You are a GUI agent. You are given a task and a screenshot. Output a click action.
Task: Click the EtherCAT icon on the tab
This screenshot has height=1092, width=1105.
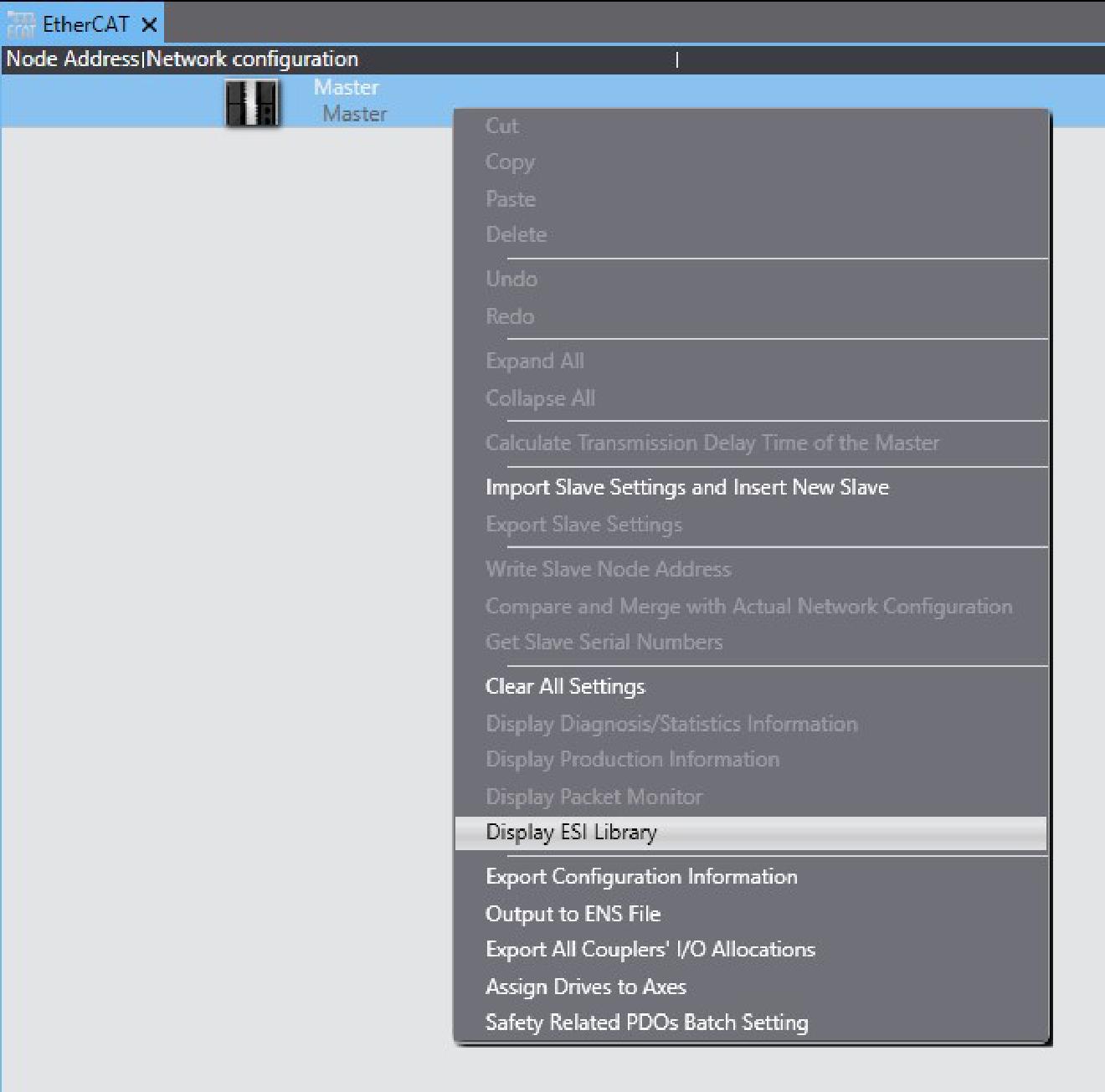tap(21, 24)
